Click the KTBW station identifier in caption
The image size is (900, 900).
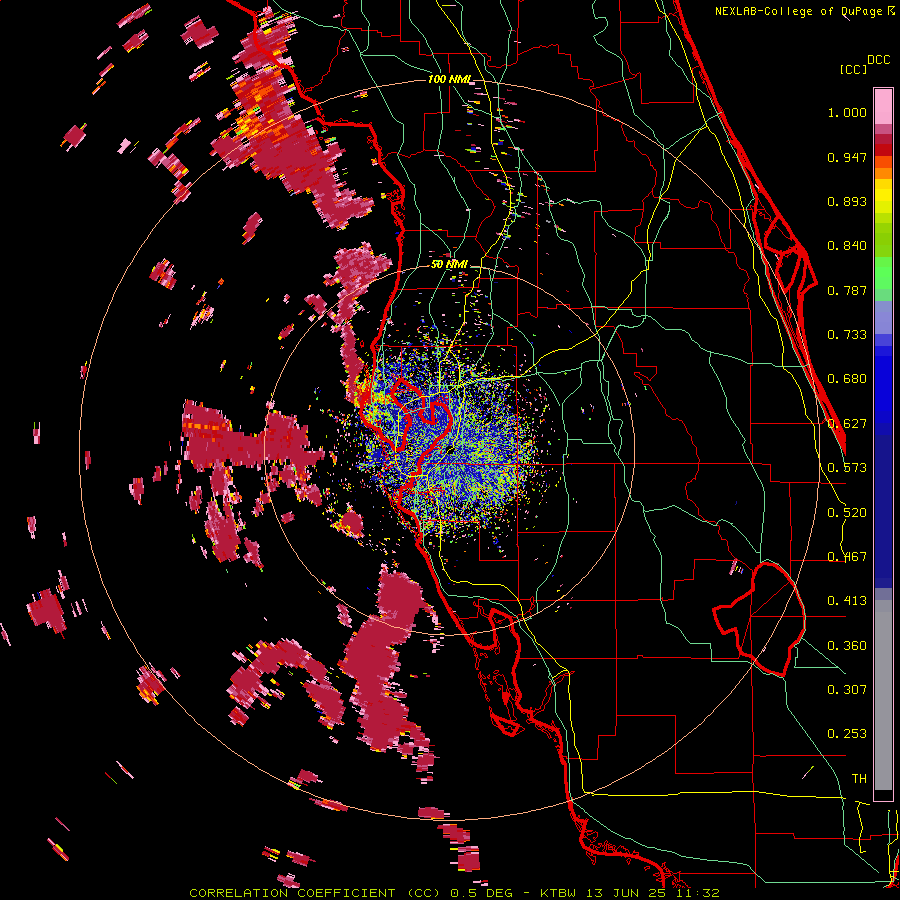click(x=560, y=893)
